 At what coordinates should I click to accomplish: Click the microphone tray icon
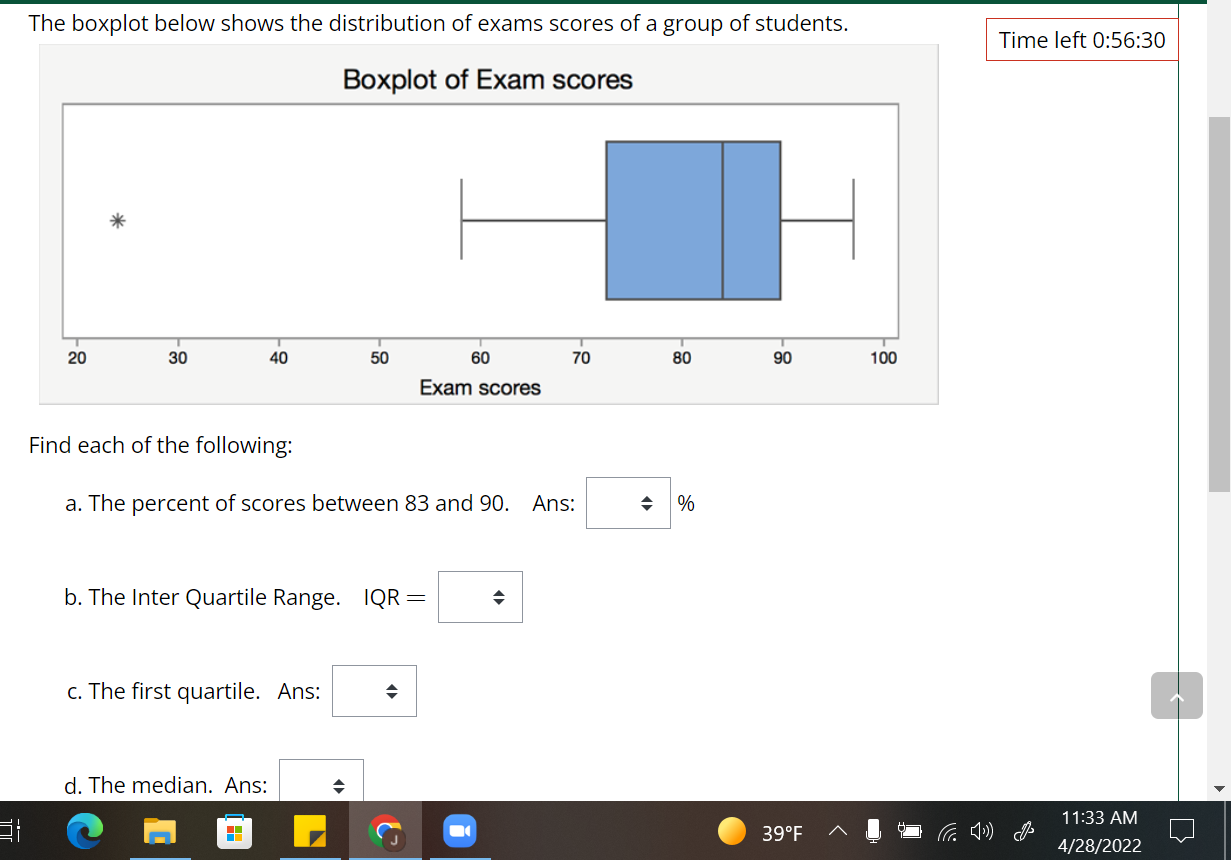[x=873, y=831]
